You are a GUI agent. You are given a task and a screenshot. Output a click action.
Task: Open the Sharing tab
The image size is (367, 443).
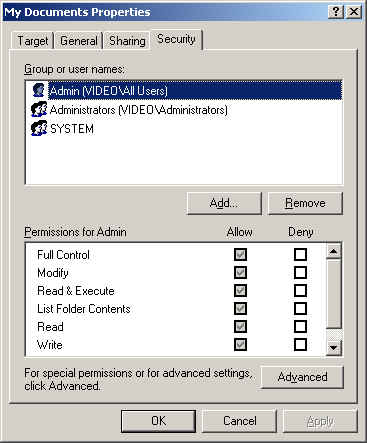127,41
